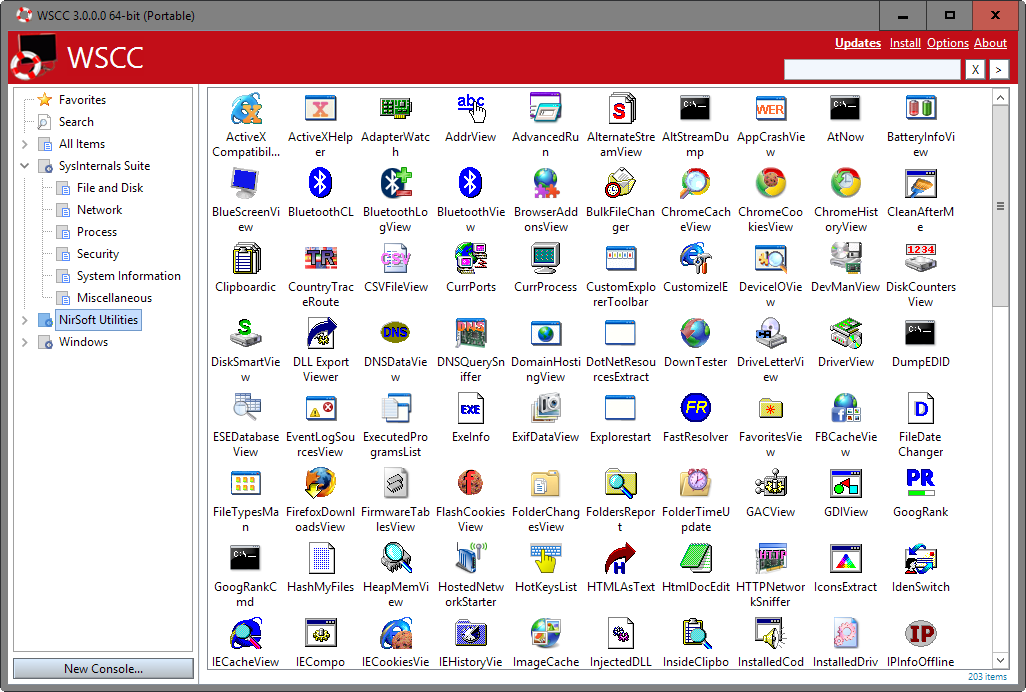Collapse the SysInternals Suite node
Screen dimensions: 1026x692
point(25,166)
